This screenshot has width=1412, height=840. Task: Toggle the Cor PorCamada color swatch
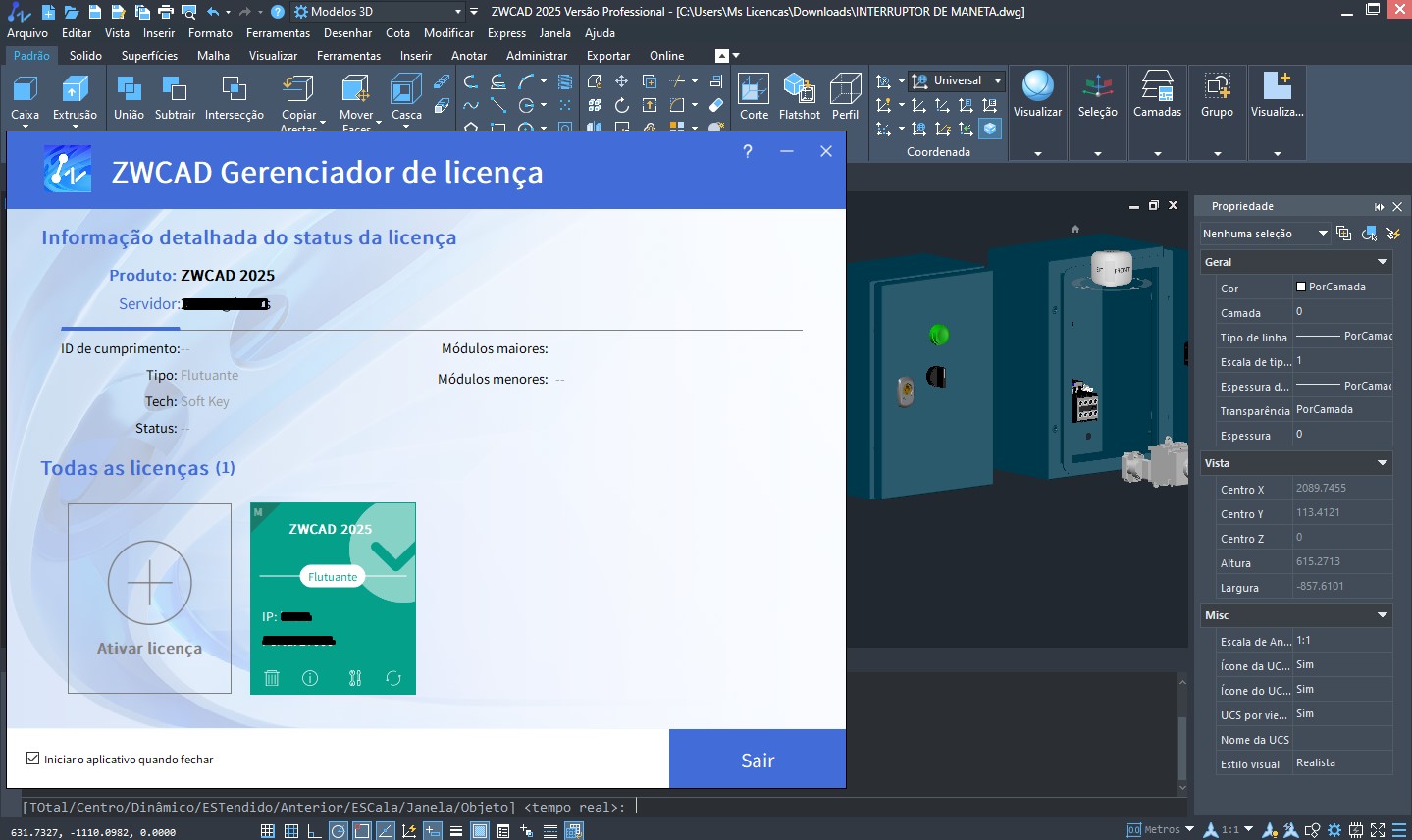point(1301,287)
